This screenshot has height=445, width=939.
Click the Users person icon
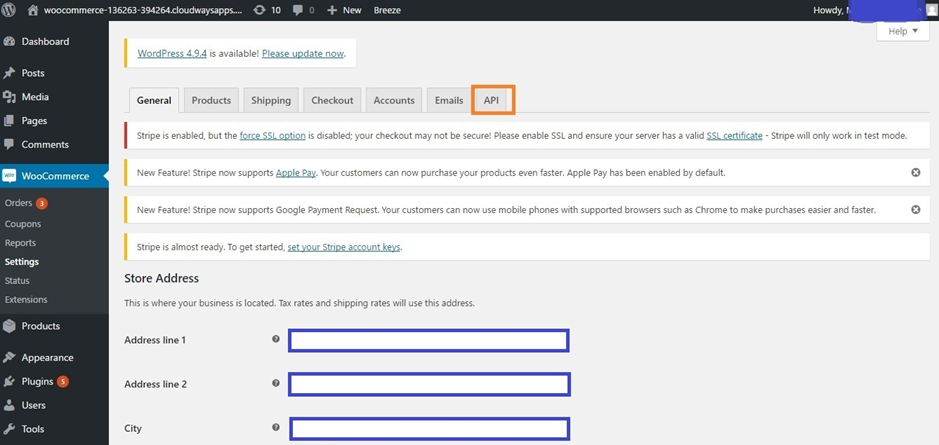pos(9,405)
